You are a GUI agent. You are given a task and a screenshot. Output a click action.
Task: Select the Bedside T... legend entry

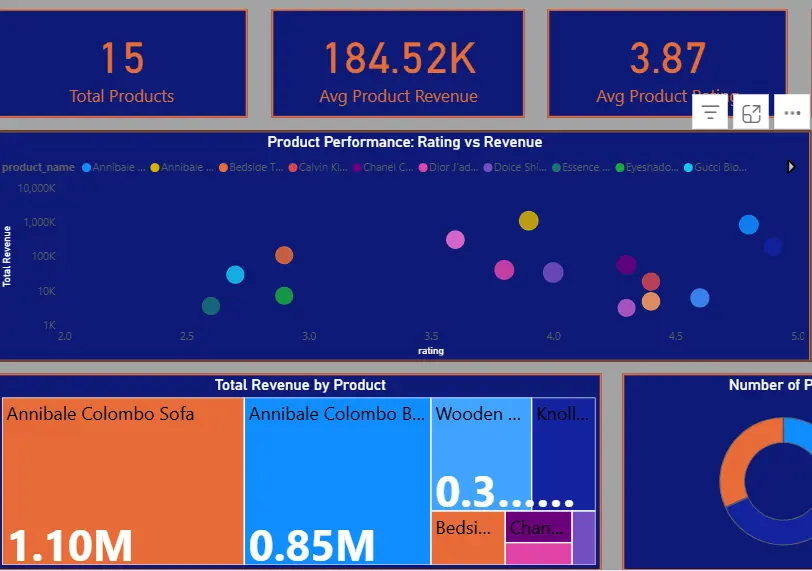251,167
